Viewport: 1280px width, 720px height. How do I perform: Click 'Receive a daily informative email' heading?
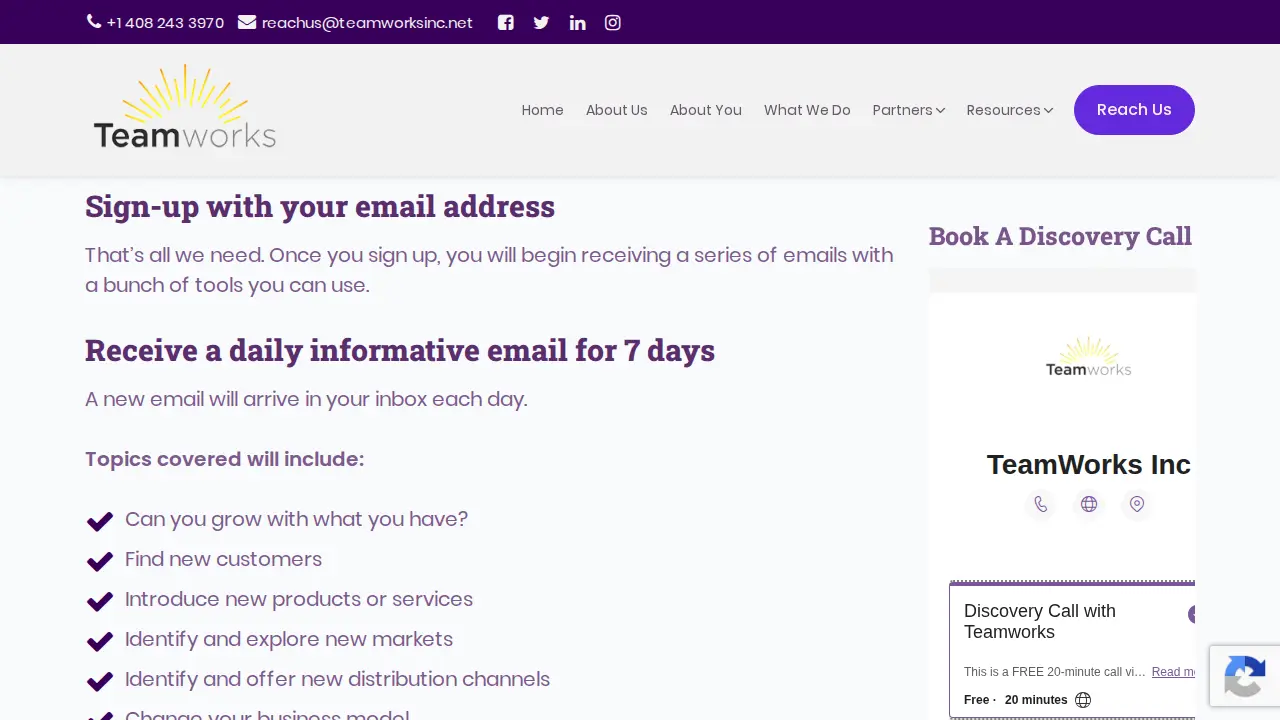pyautogui.click(x=400, y=350)
